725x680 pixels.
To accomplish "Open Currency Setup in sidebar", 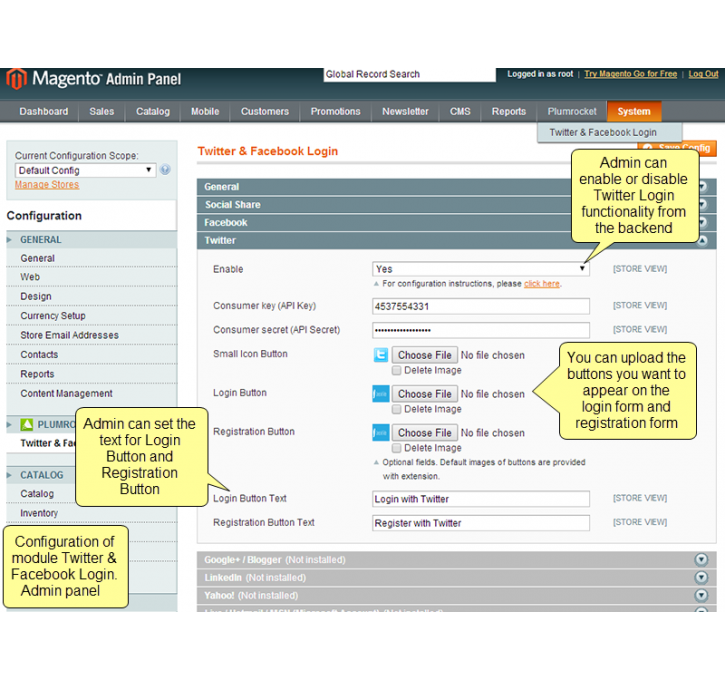I will point(53,316).
